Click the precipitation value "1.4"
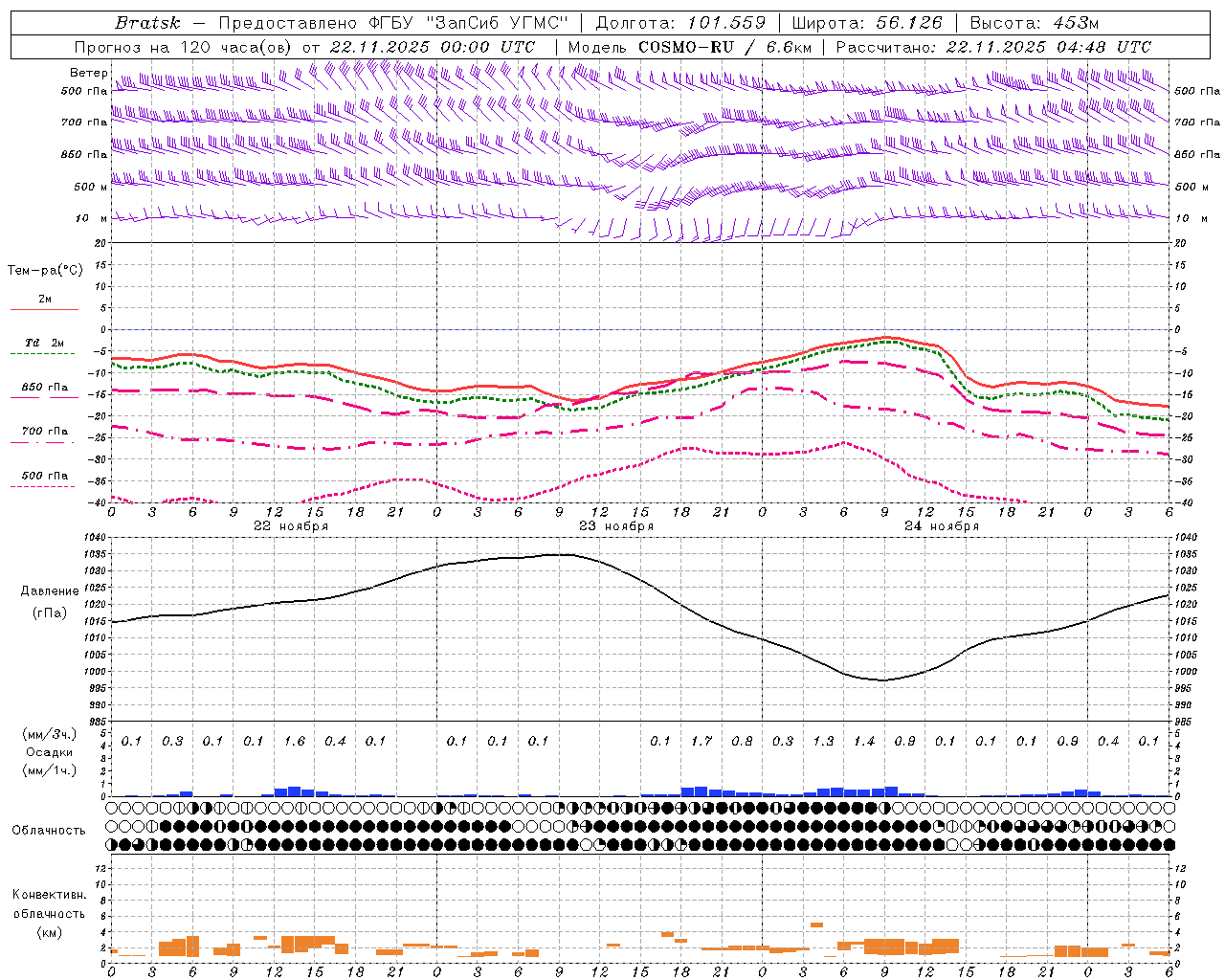 [x=864, y=742]
